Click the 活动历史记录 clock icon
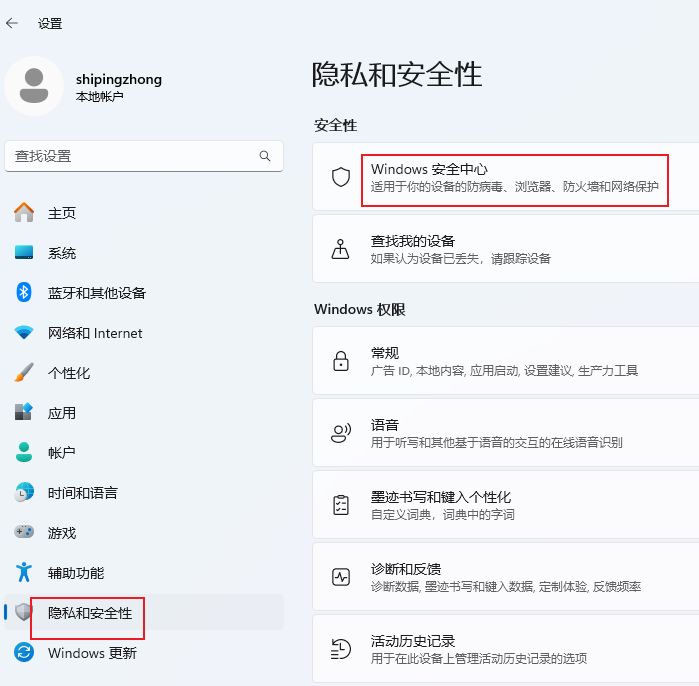This screenshot has width=699, height=686. (x=341, y=649)
